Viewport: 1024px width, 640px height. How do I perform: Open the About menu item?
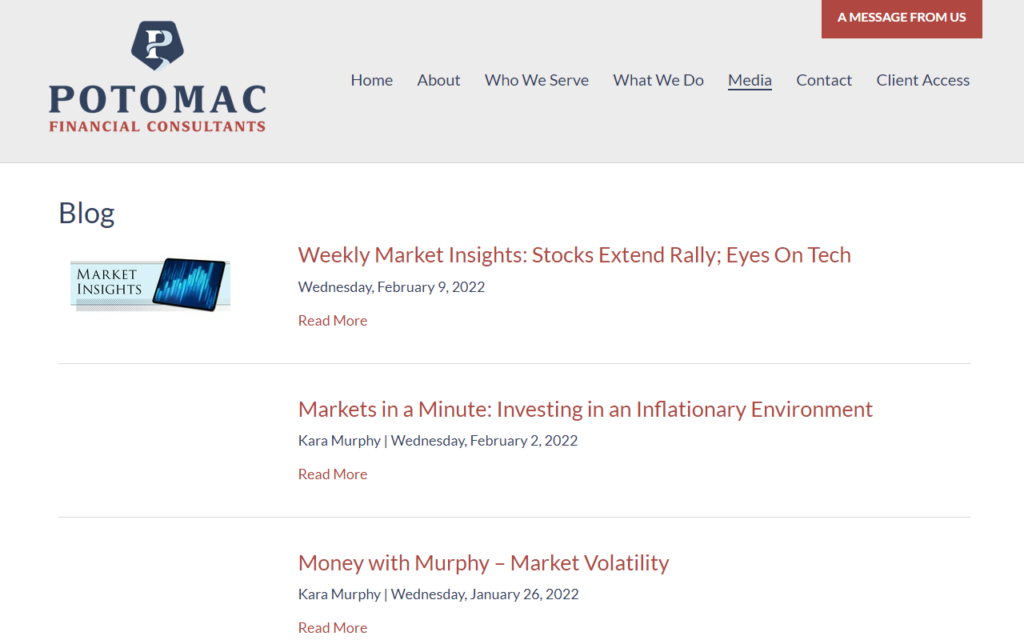click(438, 80)
